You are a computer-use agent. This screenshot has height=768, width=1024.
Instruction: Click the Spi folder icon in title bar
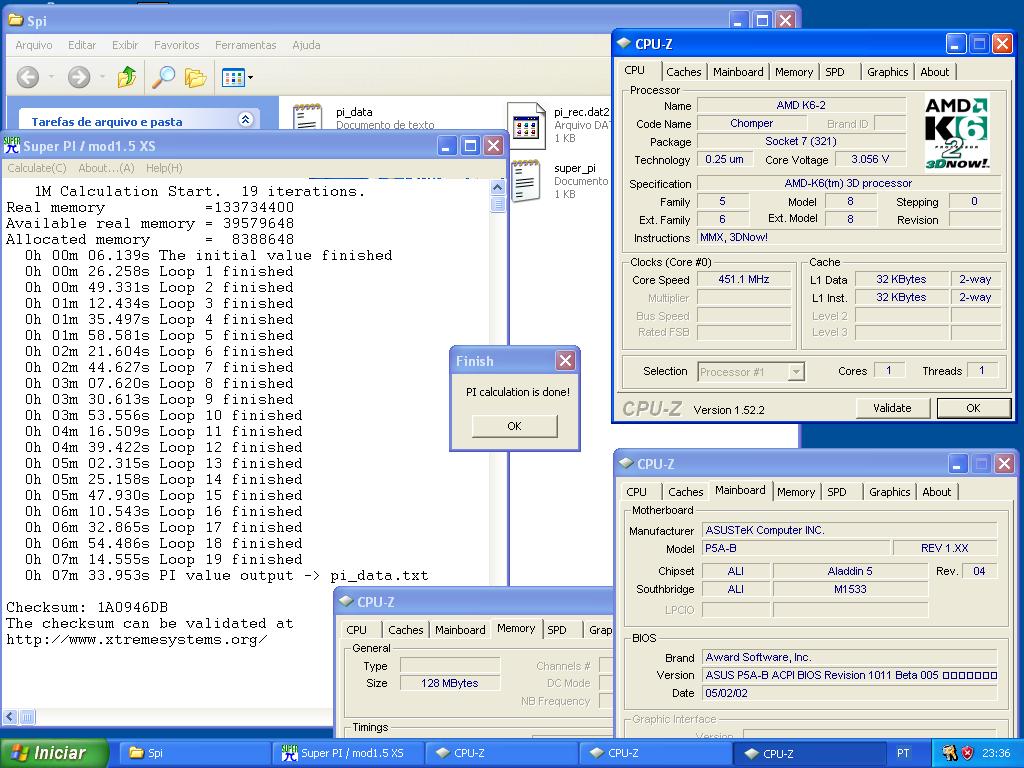pyautogui.click(x=15, y=20)
